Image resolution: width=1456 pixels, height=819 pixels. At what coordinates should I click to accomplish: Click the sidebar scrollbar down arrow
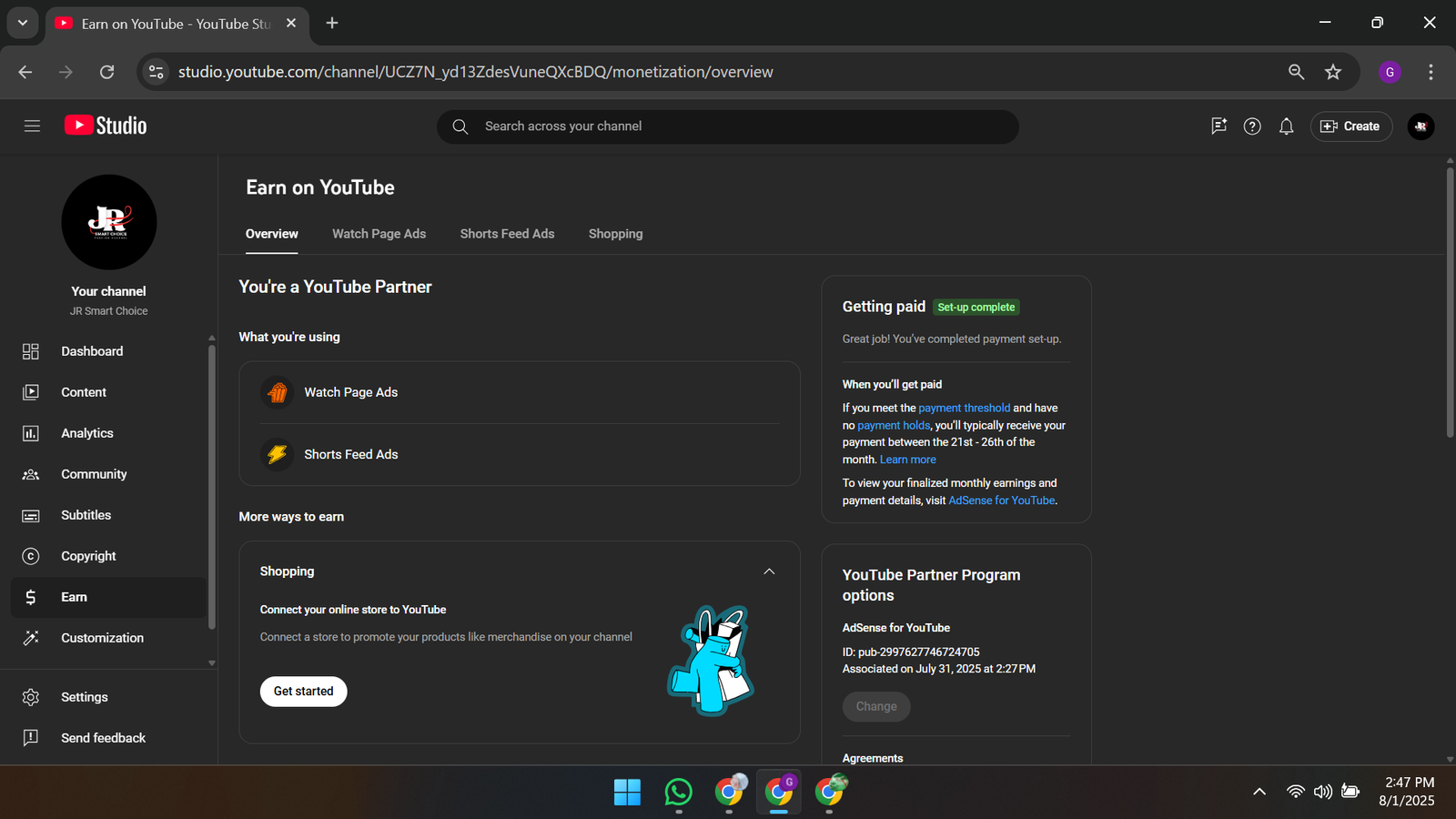(x=212, y=663)
